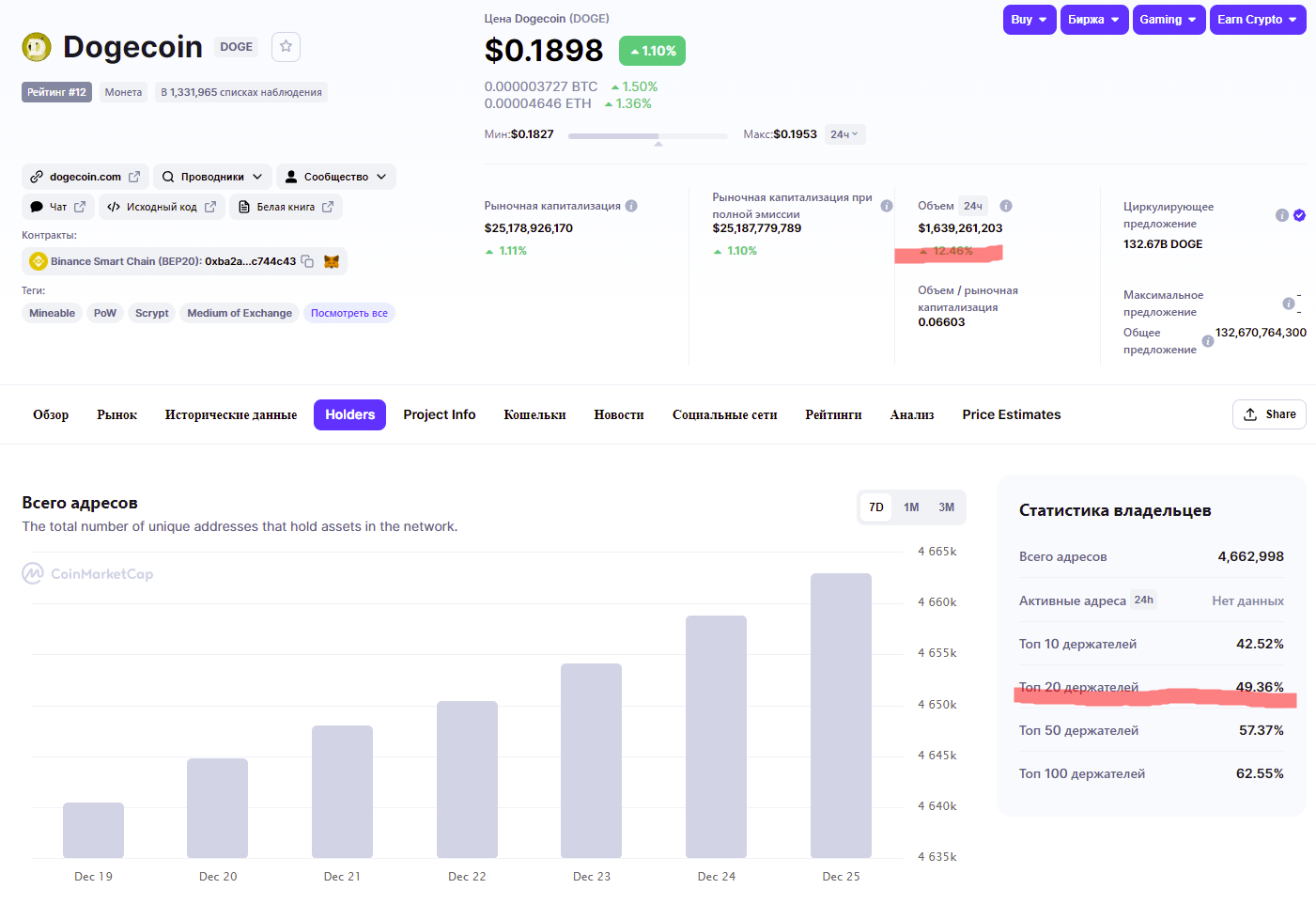Click the Share button
Viewport: 1316px width, 920px height.
pyautogui.click(x=1269, y=414)
